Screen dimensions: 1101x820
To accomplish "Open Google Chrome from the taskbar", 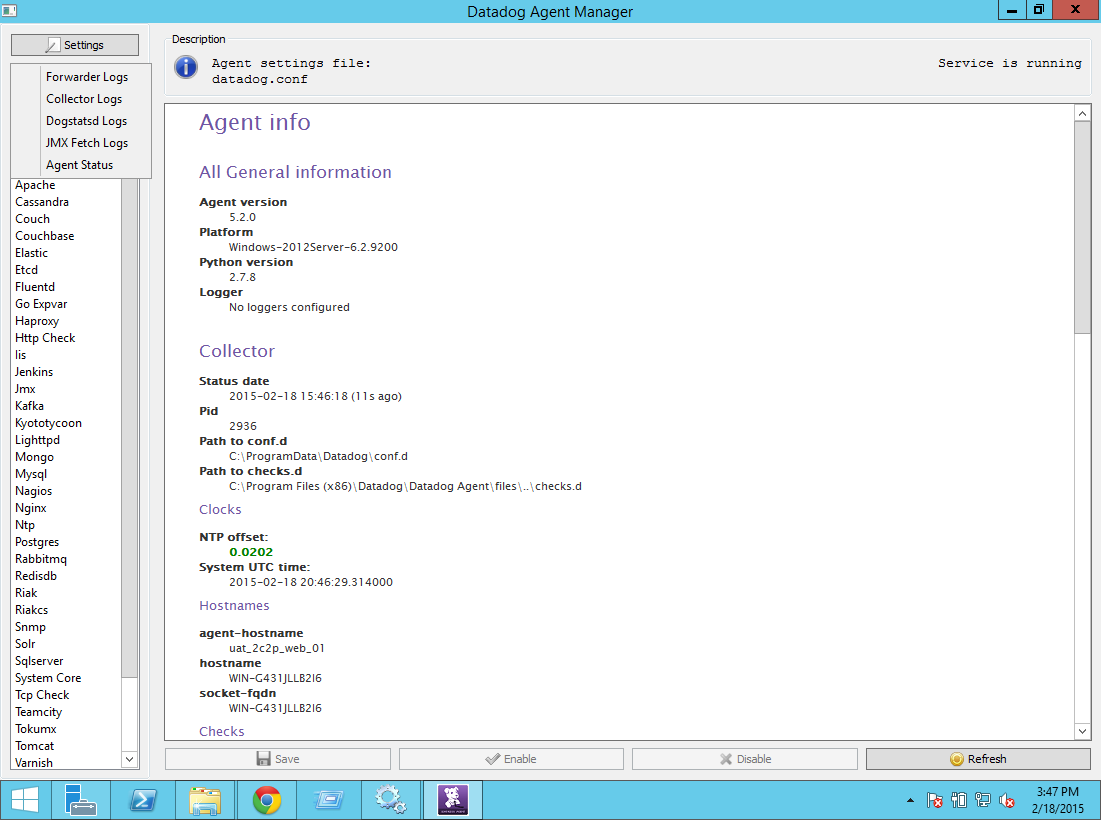I will click(x=266, y=800).
